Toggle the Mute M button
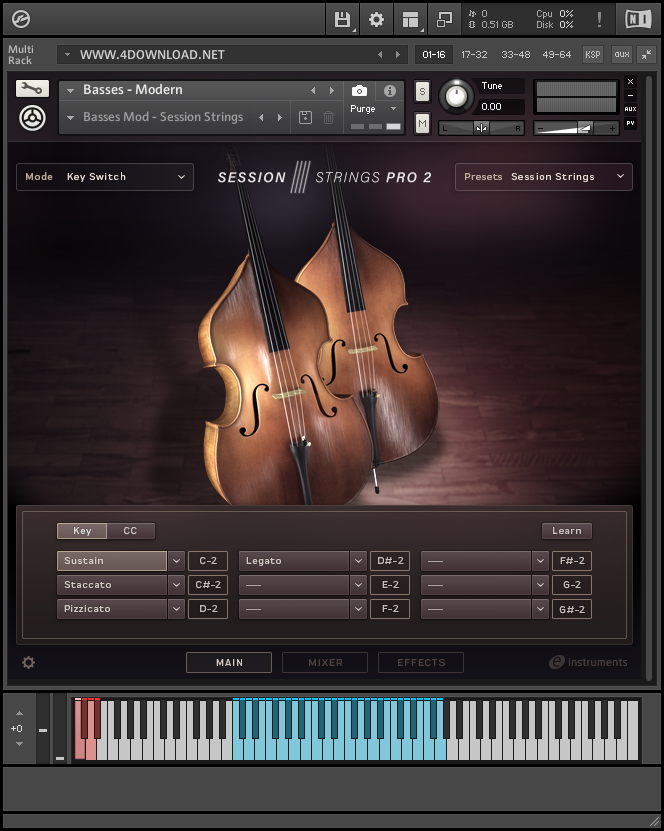The image size is (664, 831). (x=422, y=124)
